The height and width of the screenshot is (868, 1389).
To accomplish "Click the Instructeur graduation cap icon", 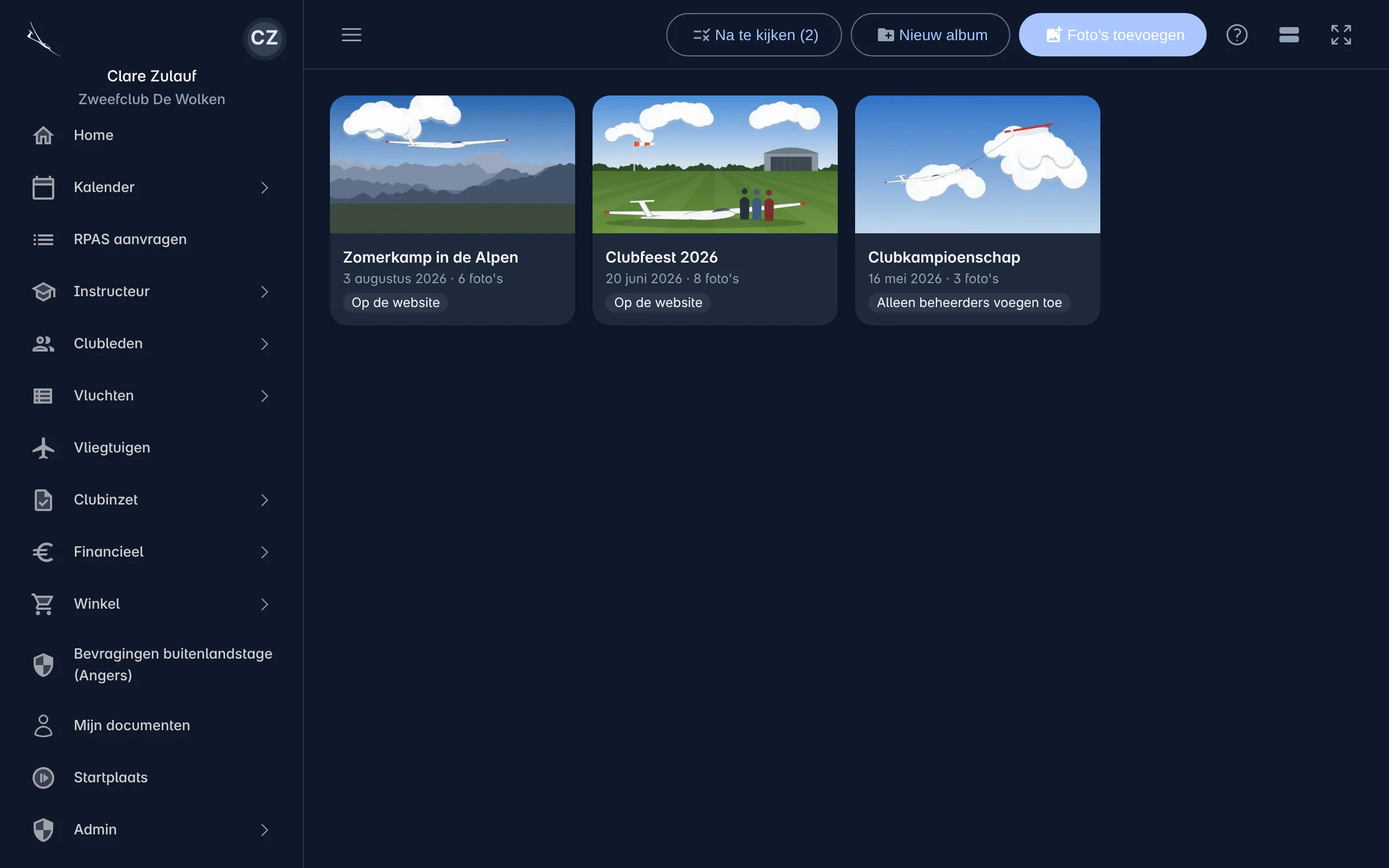I will [43, 292].
